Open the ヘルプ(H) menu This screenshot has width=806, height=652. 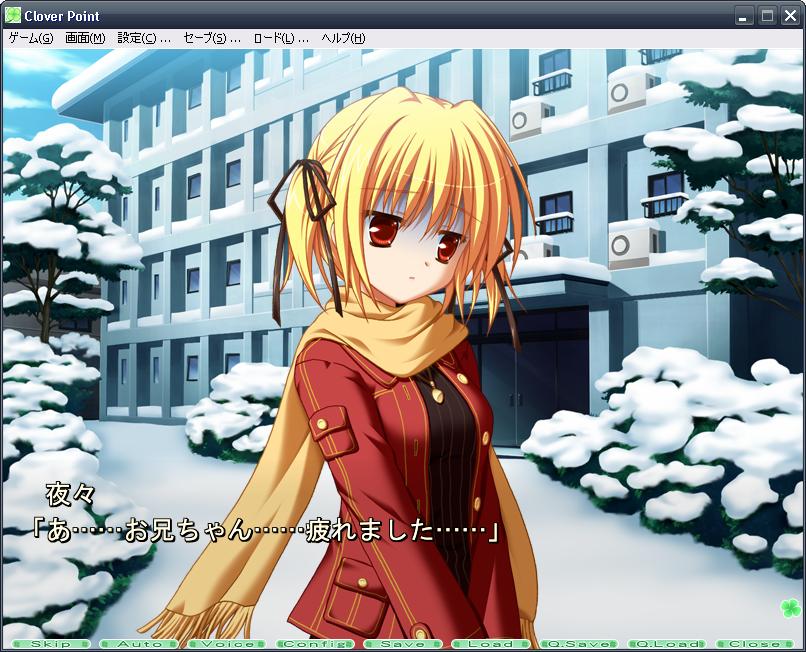[x=343, y=39]
